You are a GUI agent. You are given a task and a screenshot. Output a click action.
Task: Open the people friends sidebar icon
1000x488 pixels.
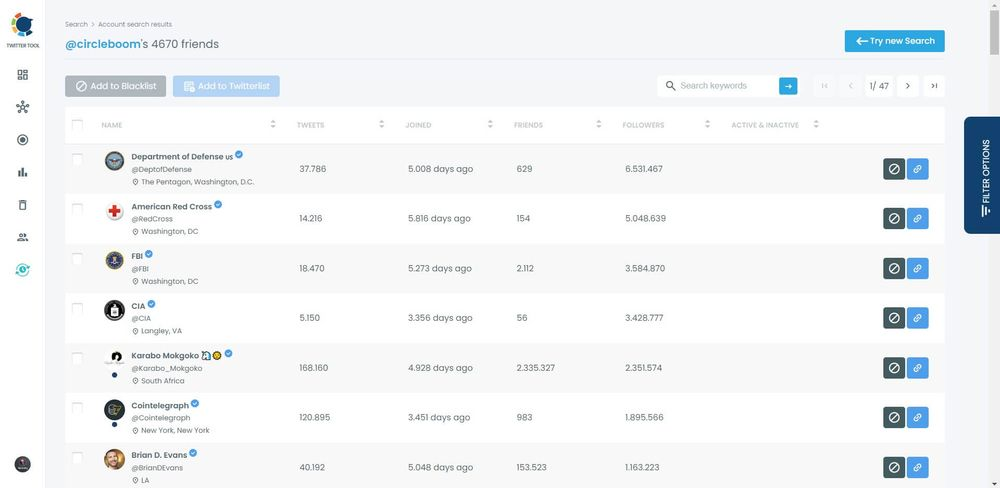[22, 237]
